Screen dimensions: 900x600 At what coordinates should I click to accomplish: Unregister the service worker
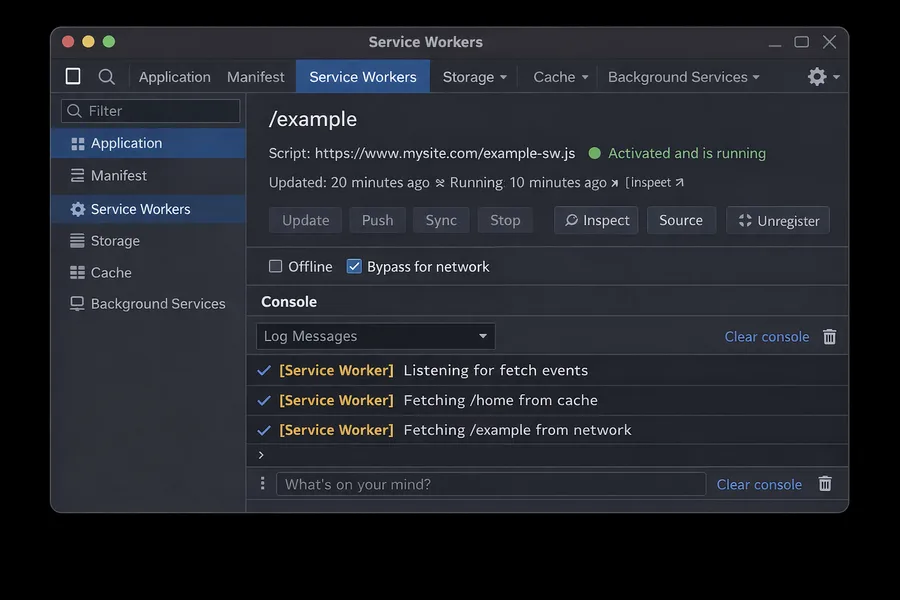778,220
